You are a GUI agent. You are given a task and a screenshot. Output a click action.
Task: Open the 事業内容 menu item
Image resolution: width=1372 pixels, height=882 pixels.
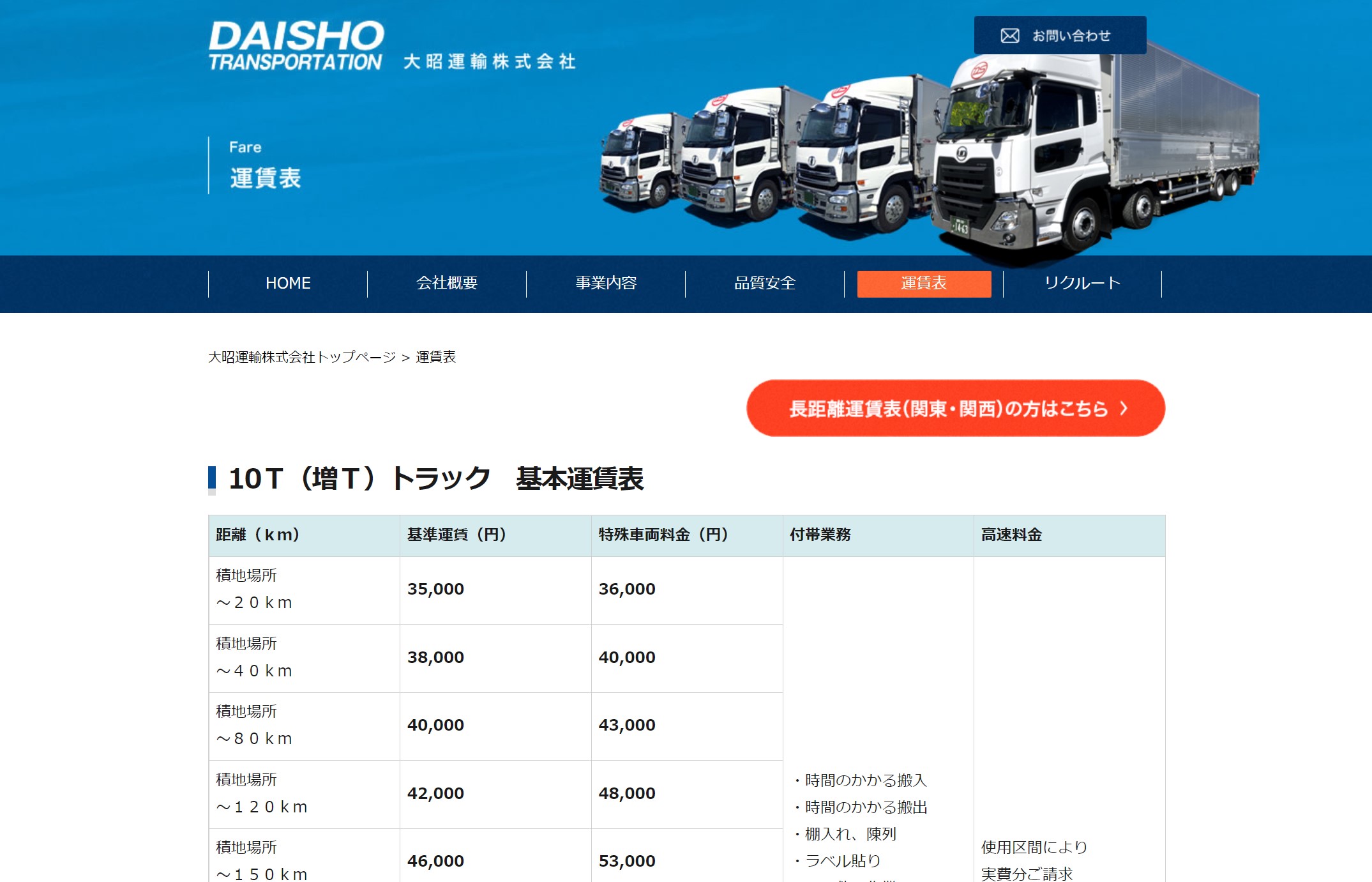pyautogui.click(x=606, y=284)
